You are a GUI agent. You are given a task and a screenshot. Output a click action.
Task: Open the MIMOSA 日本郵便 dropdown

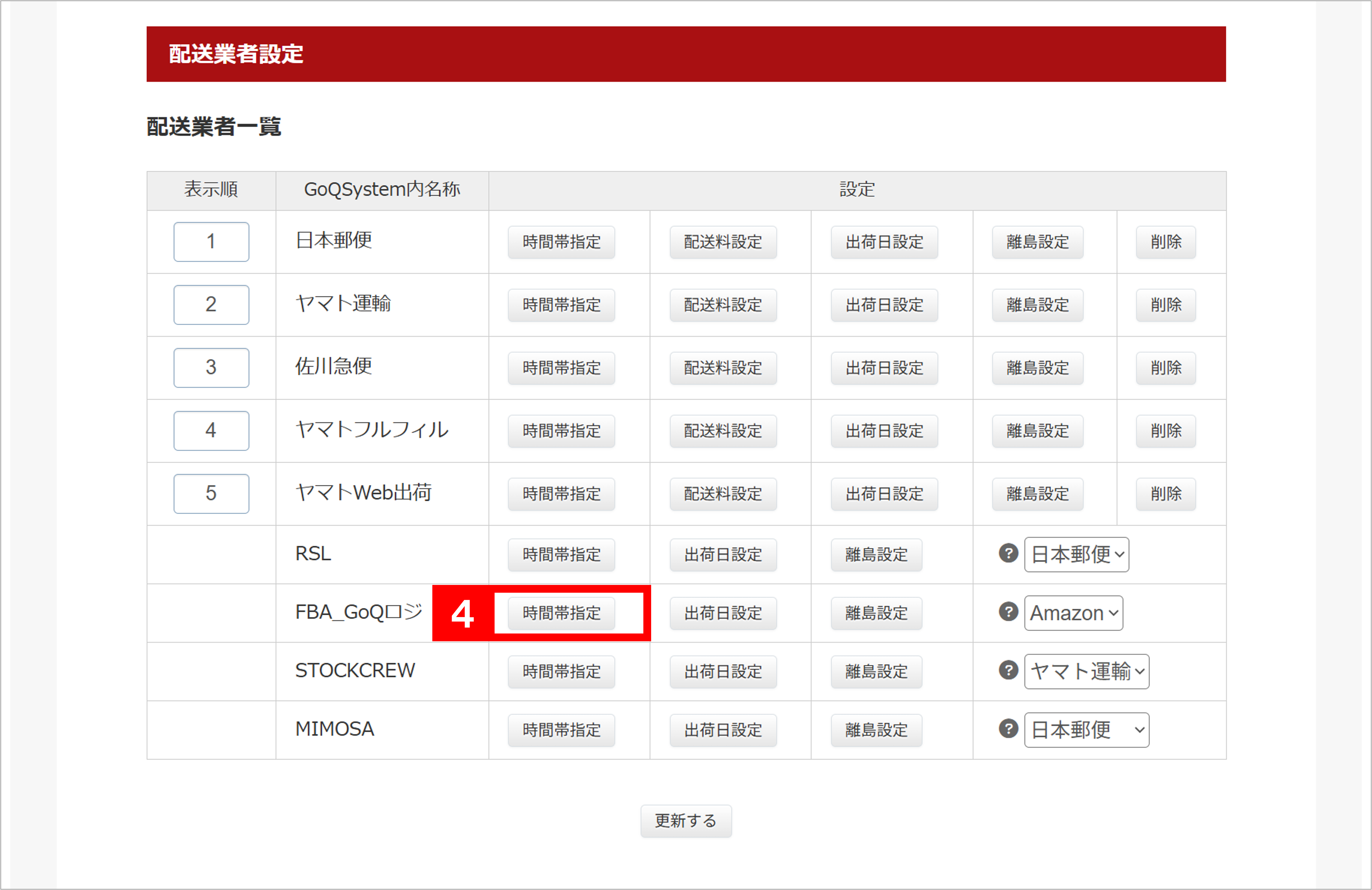(x=1087, y=730)
